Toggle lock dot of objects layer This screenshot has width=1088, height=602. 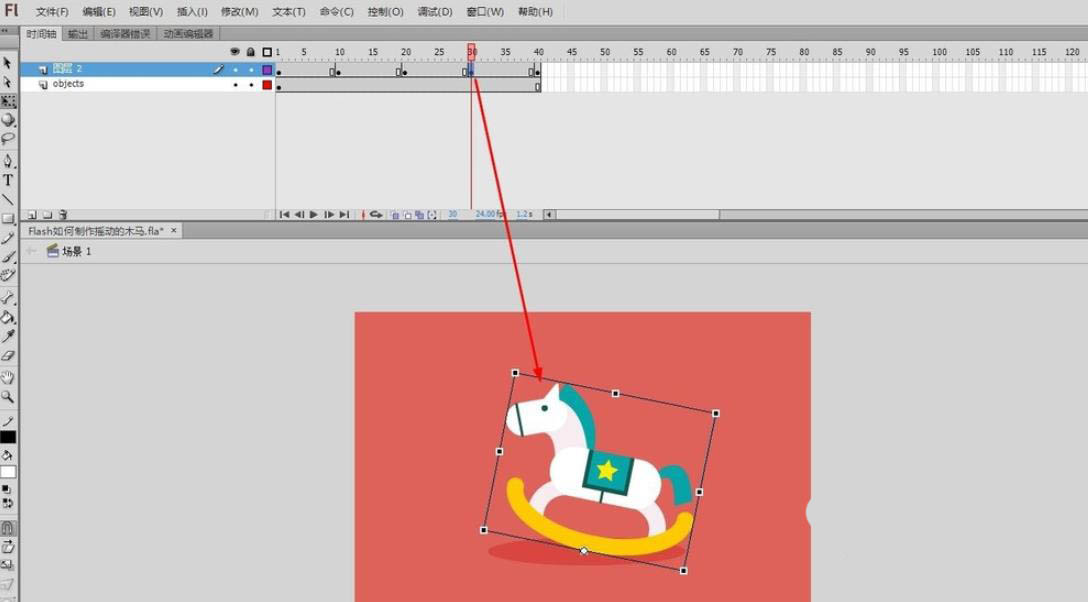(251, 85)
